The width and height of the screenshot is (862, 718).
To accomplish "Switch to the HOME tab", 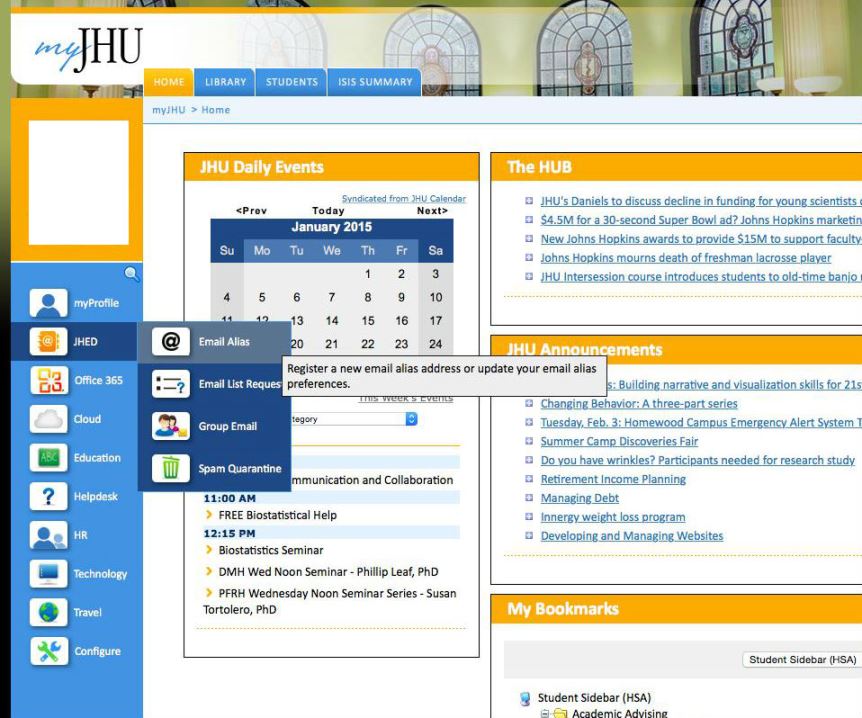I will click(x=169, y=82).
